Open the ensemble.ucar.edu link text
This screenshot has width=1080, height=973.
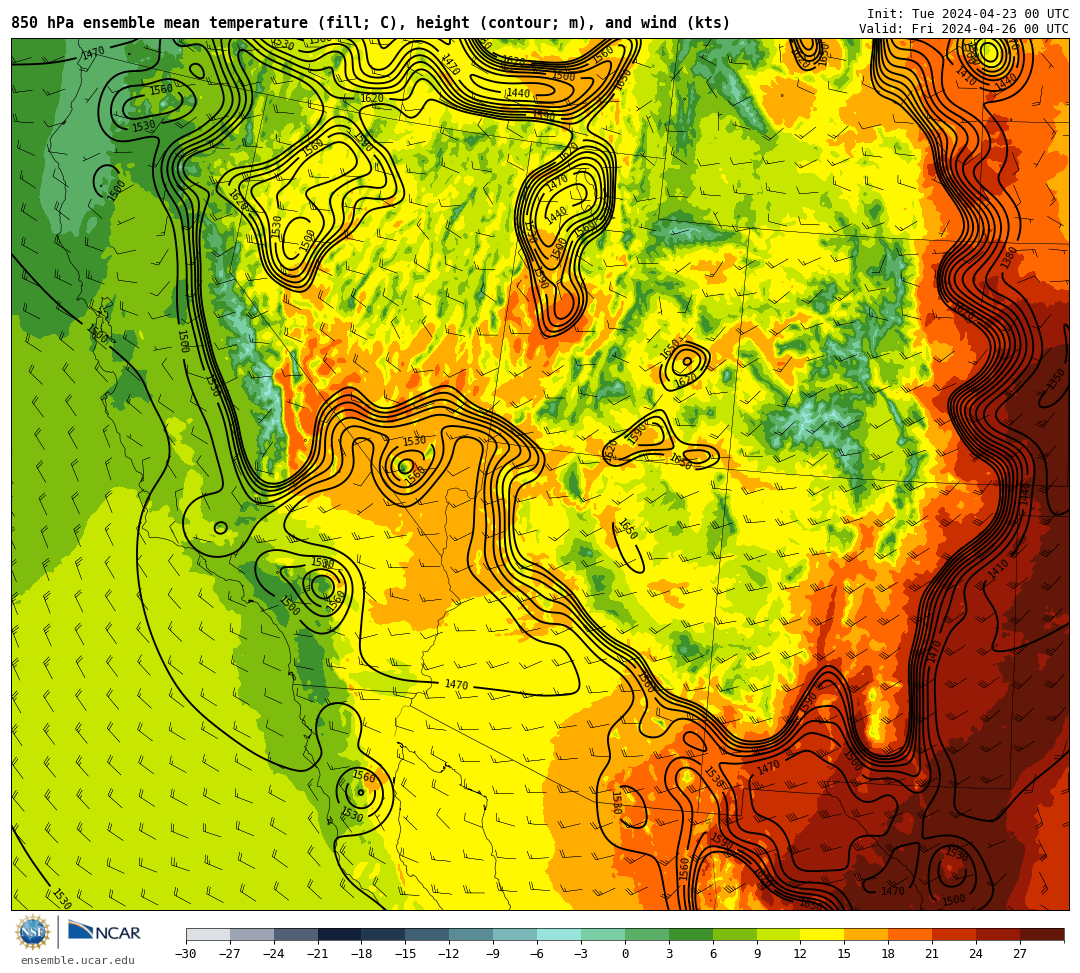tap(78, 960)
